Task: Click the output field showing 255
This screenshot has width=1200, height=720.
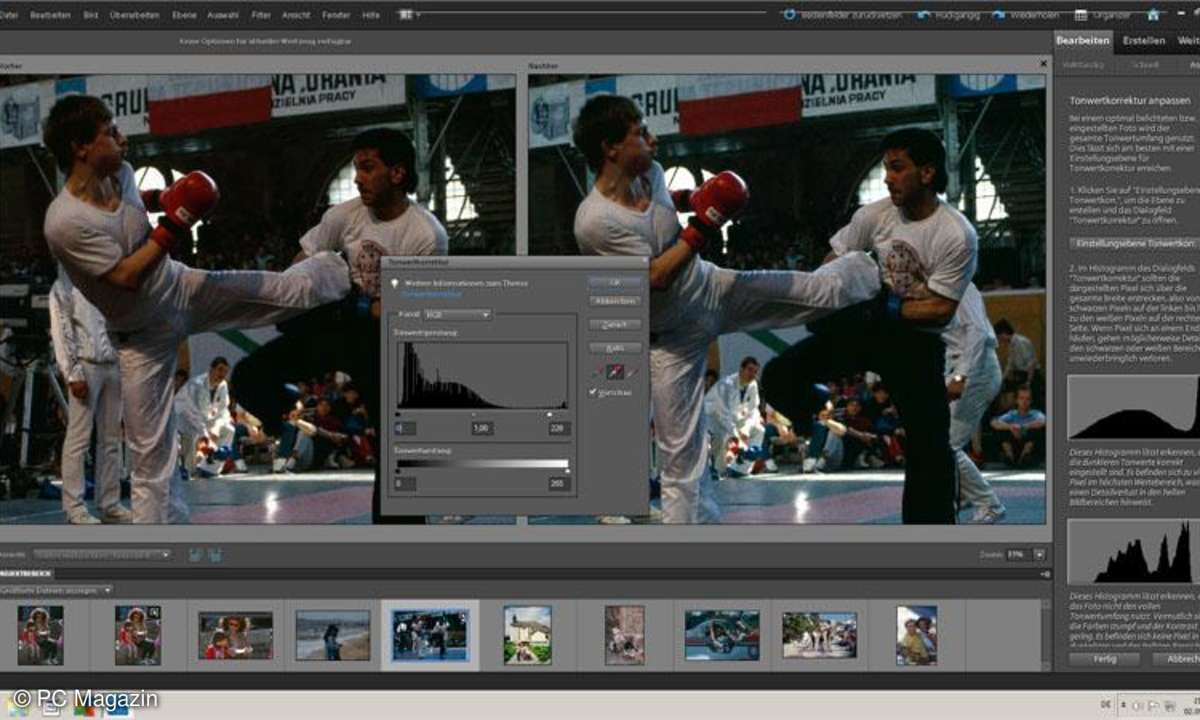Action: [558, 484]
